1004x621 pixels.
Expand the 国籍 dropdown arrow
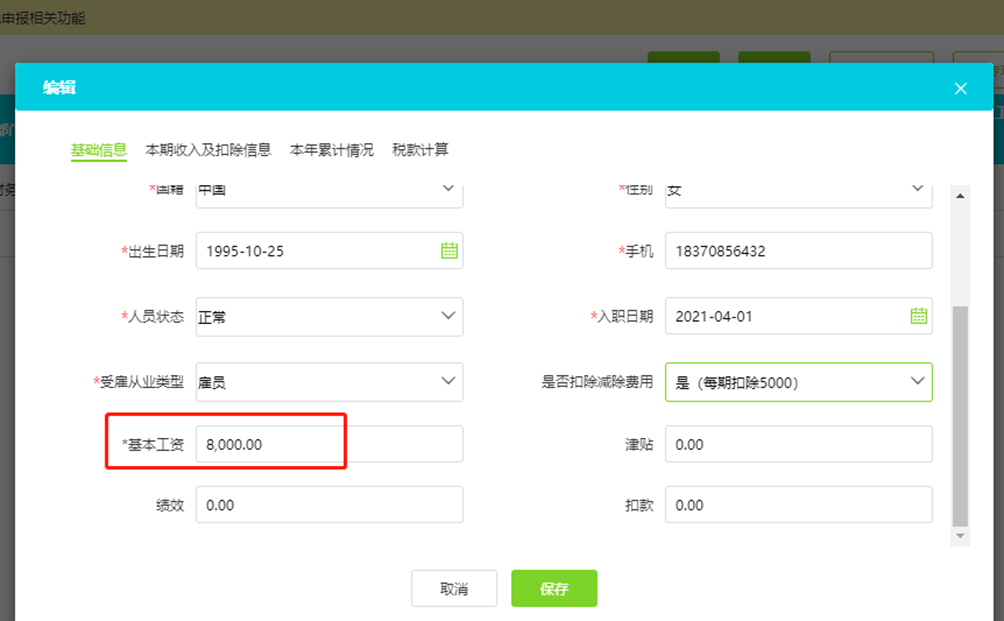(448, 189)
